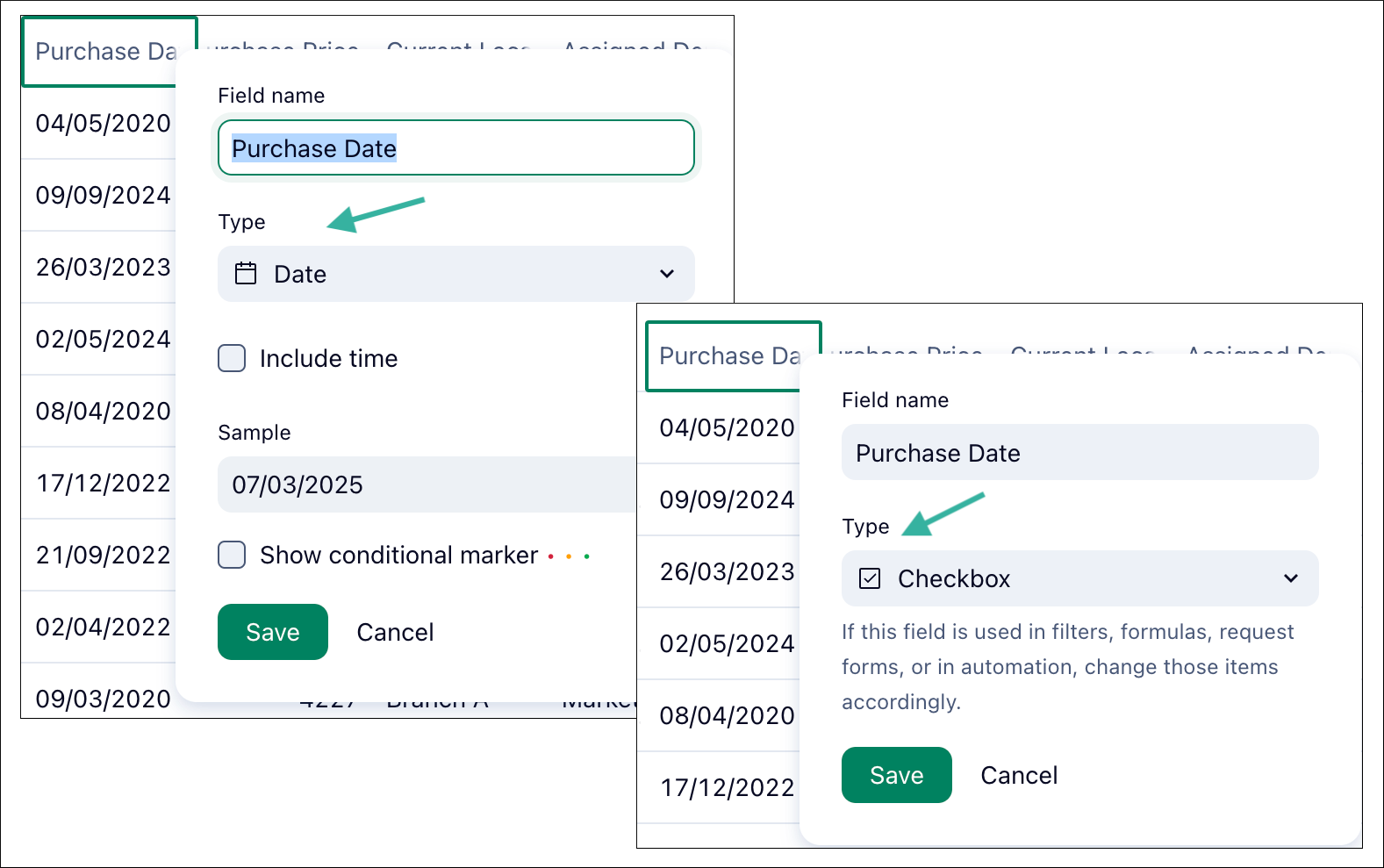Image resolution: width=1384 pixels, height=868 pixels.
Task: Expand the Checkbox type dropdown
Action: click(x=1079, y=578)
